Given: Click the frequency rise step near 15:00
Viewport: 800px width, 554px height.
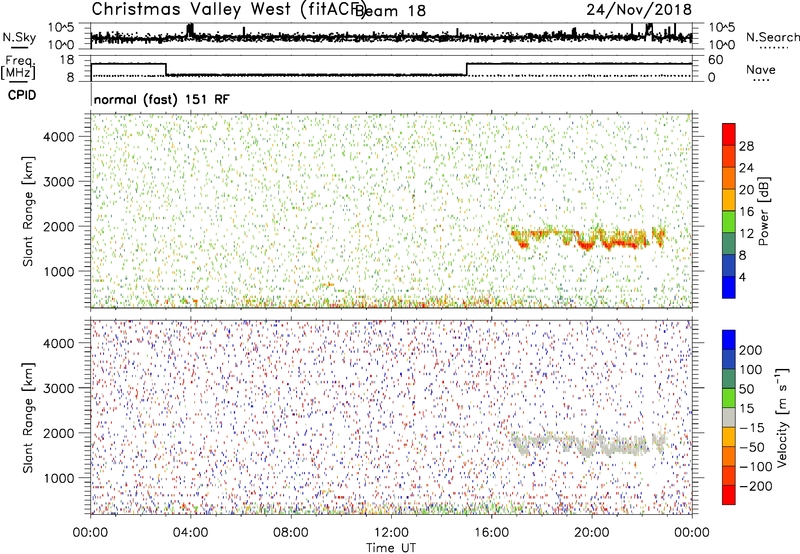Looking at the screenshot, I should (x=466, y=69).
